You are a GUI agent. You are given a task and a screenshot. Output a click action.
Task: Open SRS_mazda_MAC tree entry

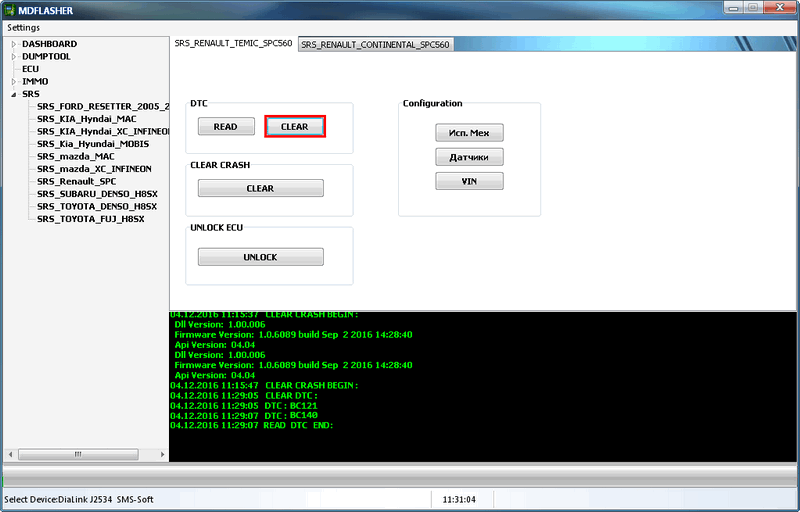pos(76,157)
